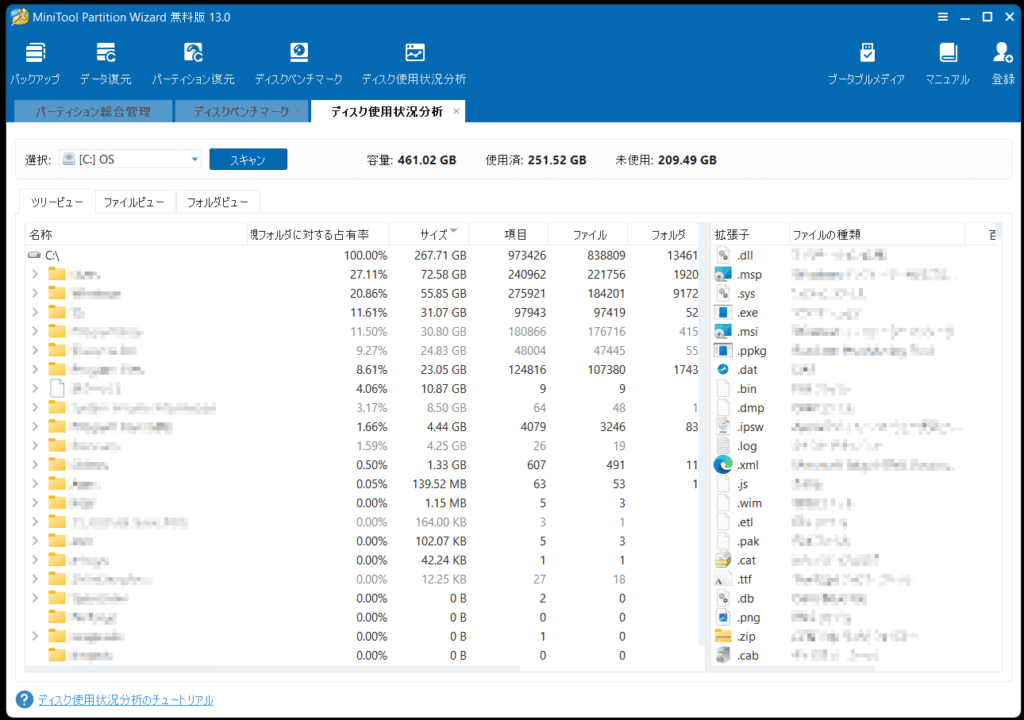Expand the 55.85 GB folder row

[x=35, y=293]
